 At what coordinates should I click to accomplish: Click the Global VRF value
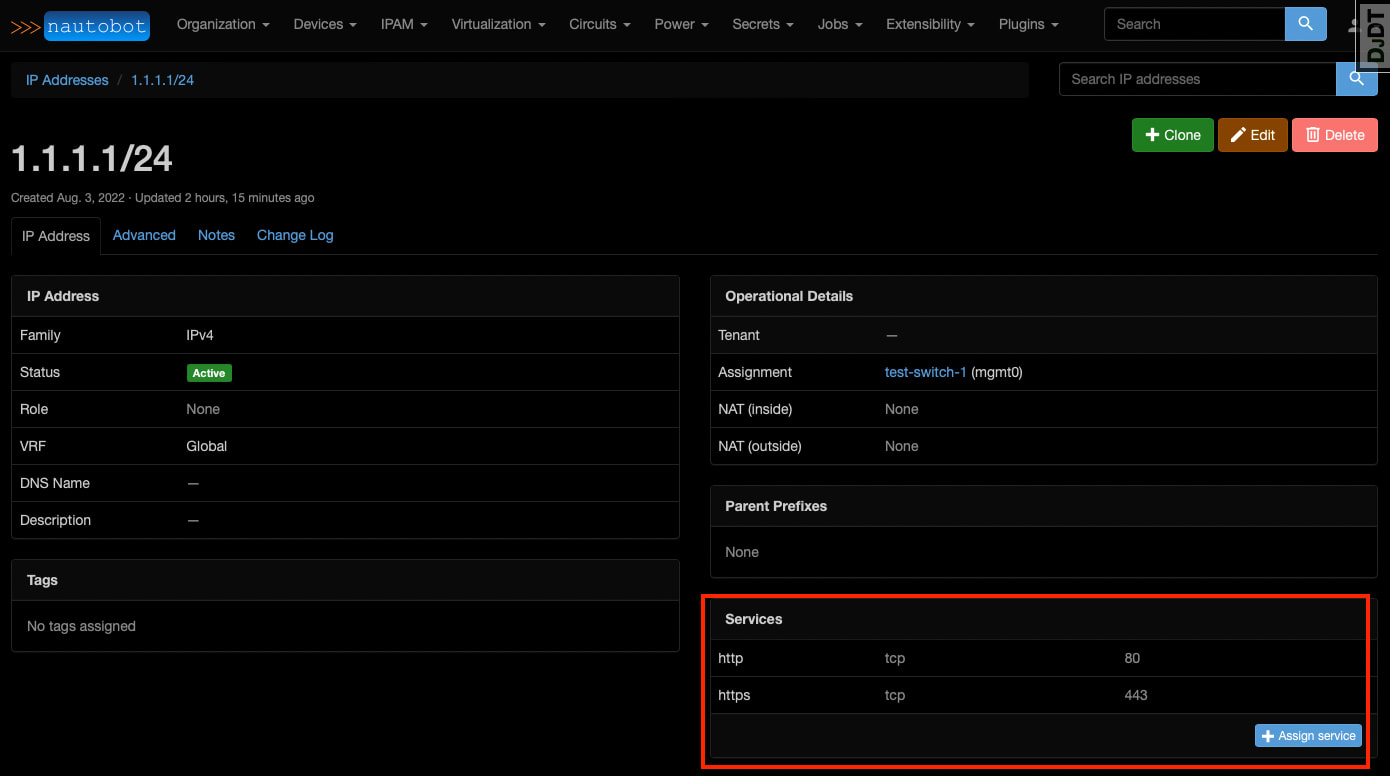pyautogui.click(x=207, y=446)
